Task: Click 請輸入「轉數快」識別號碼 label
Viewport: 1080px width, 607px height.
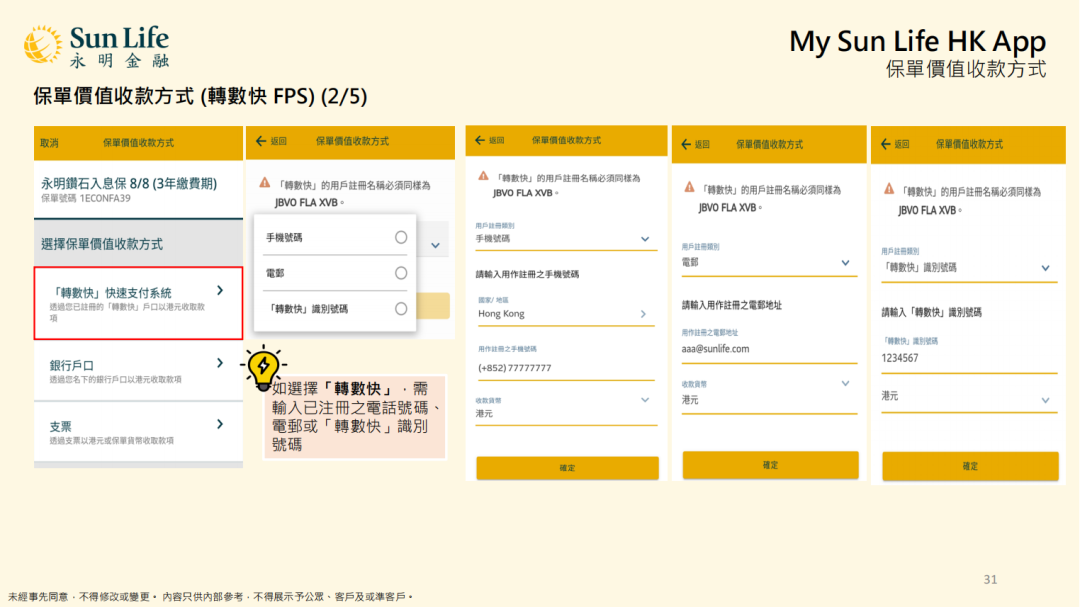Action: (x=932, y=312)
